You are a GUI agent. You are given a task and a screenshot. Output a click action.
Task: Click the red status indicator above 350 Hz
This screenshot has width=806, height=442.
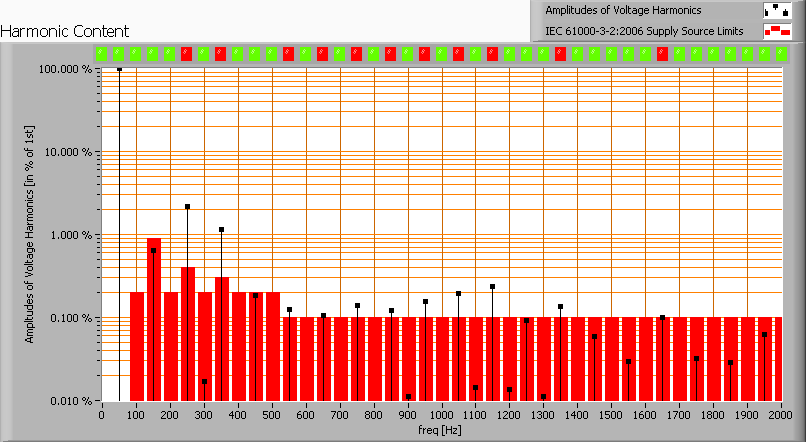pos(220,53)
